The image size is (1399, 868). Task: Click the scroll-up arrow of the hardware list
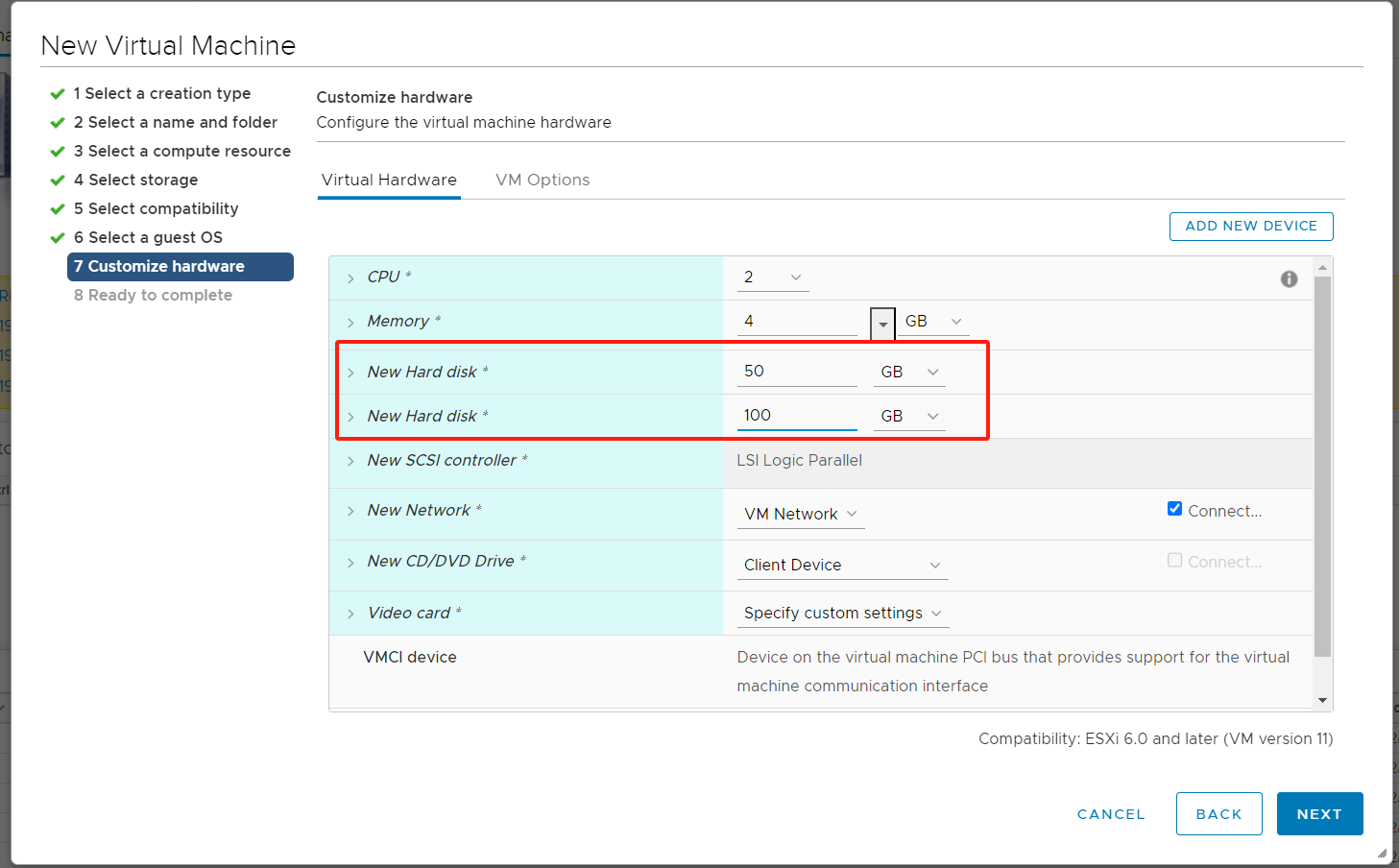[1322, 267]
